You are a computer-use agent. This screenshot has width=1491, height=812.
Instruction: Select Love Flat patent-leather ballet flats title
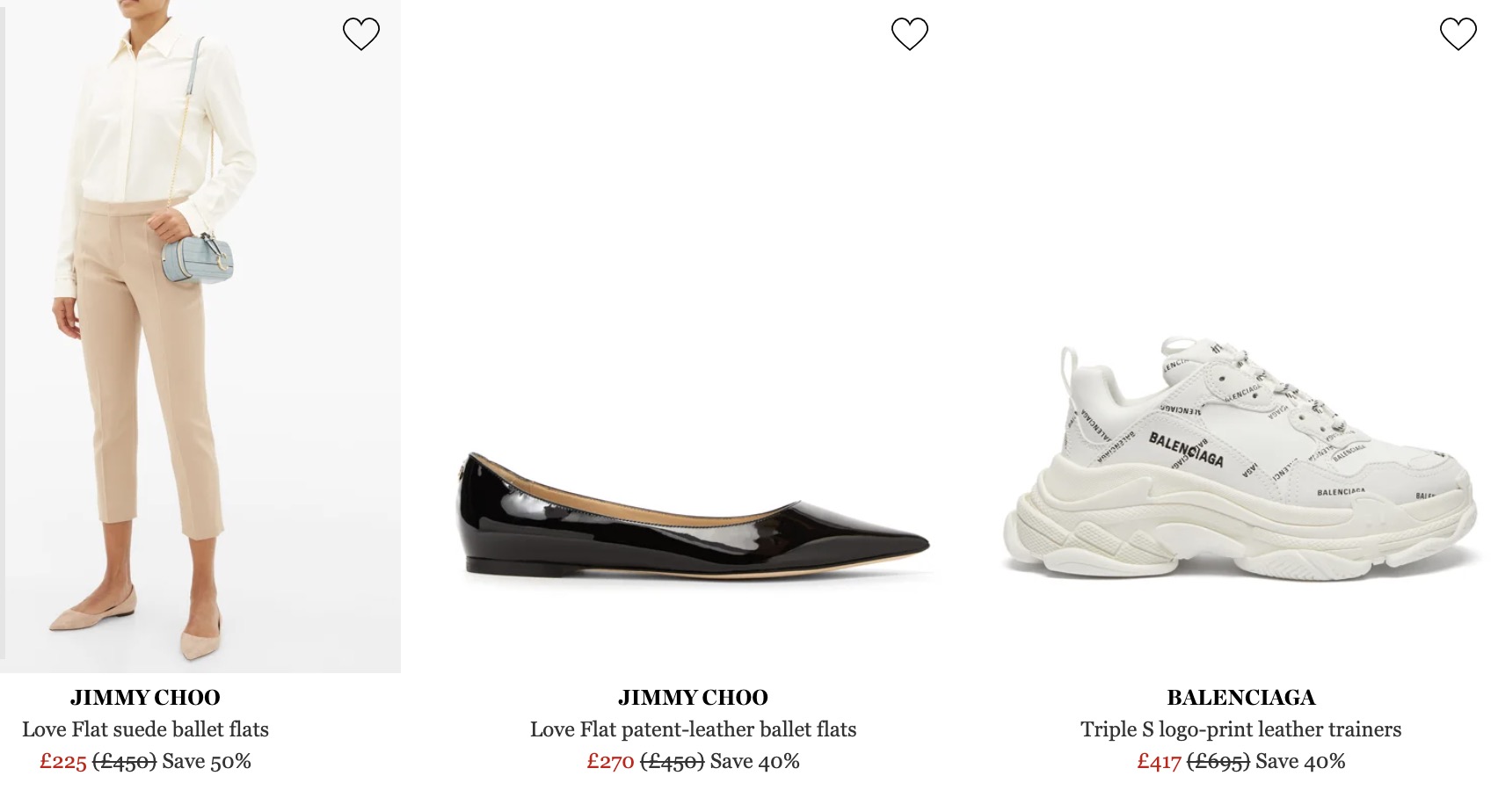(693, 729)
